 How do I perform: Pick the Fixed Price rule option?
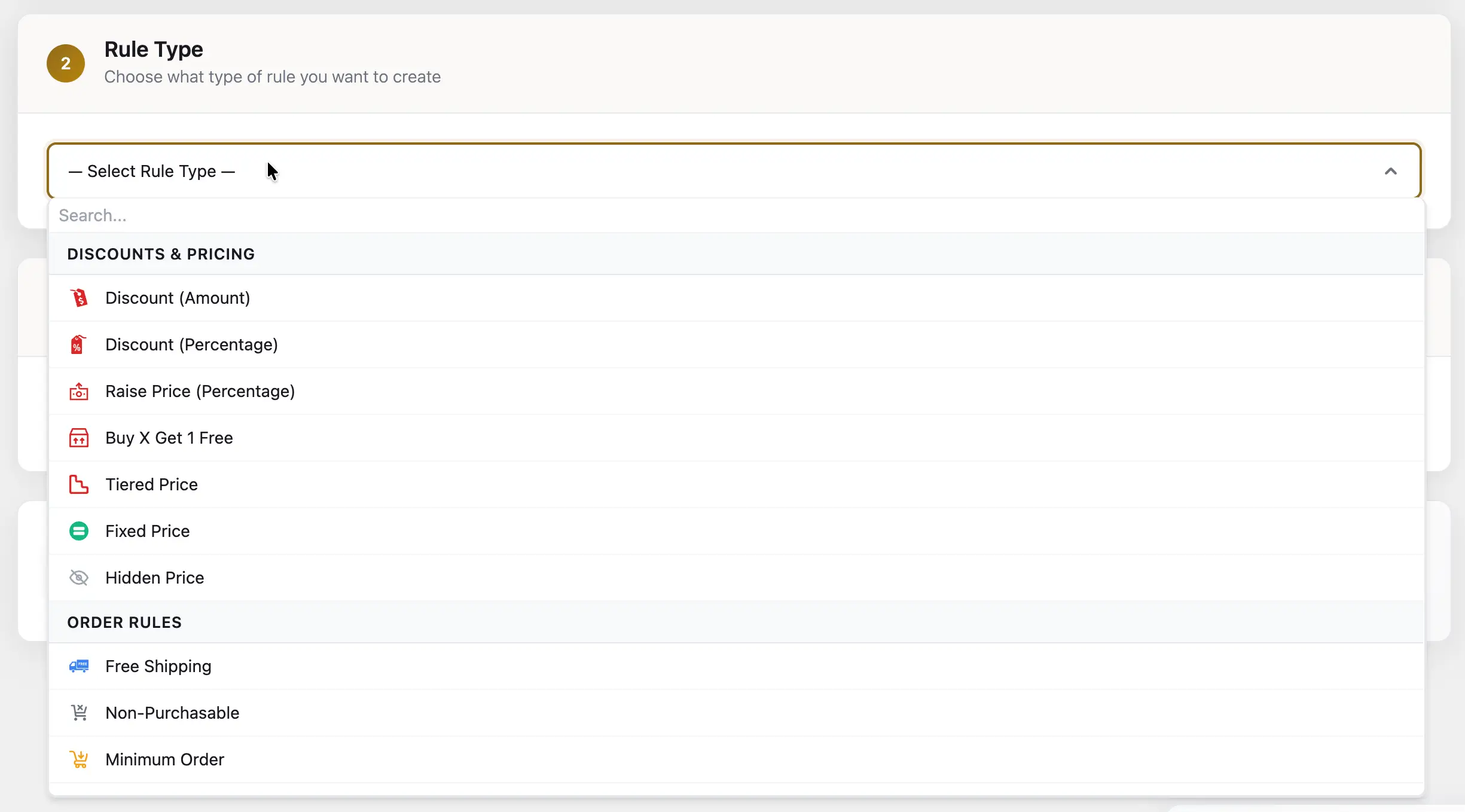pos(147,532)
